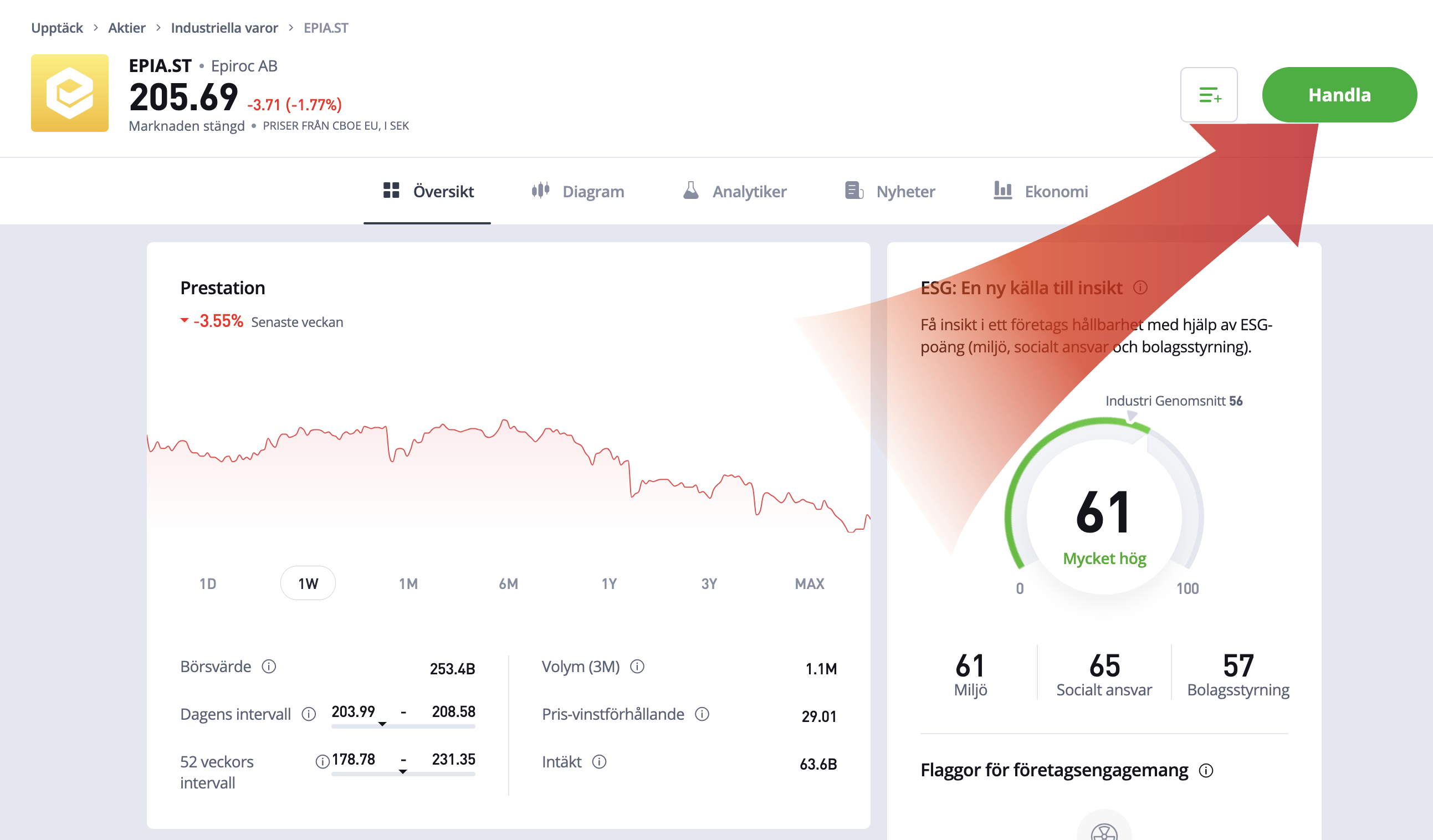Go to Industriella varor breadcrumb link

click(224, 28)
